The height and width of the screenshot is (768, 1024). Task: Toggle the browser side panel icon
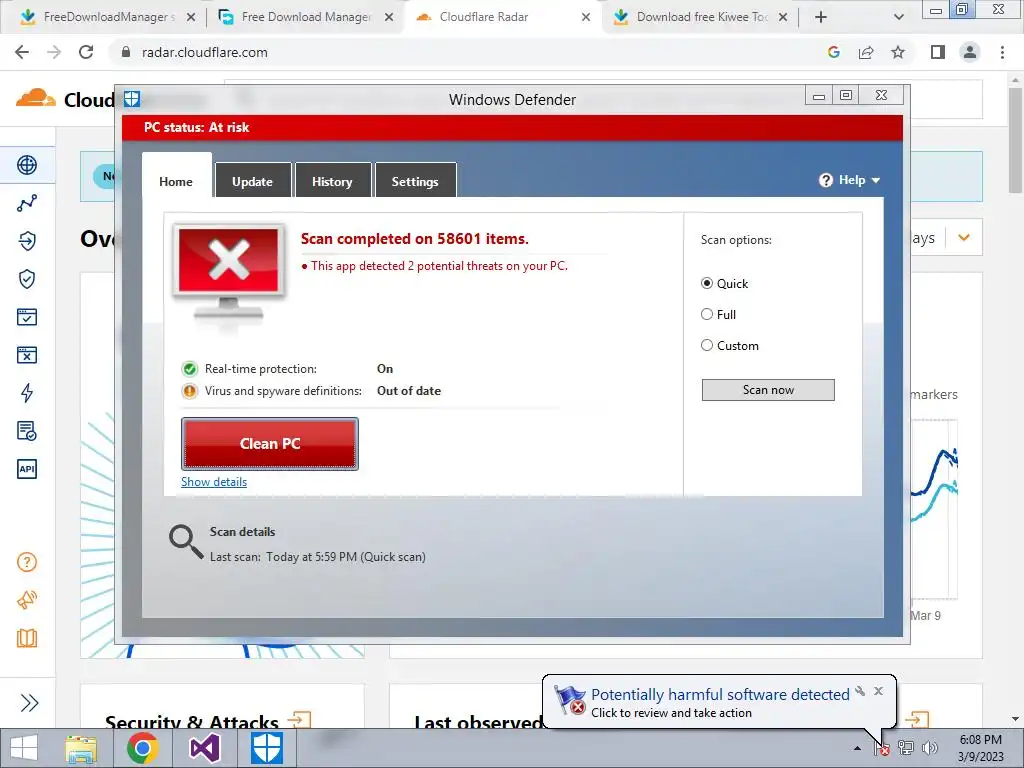click(x=938, y=52)
